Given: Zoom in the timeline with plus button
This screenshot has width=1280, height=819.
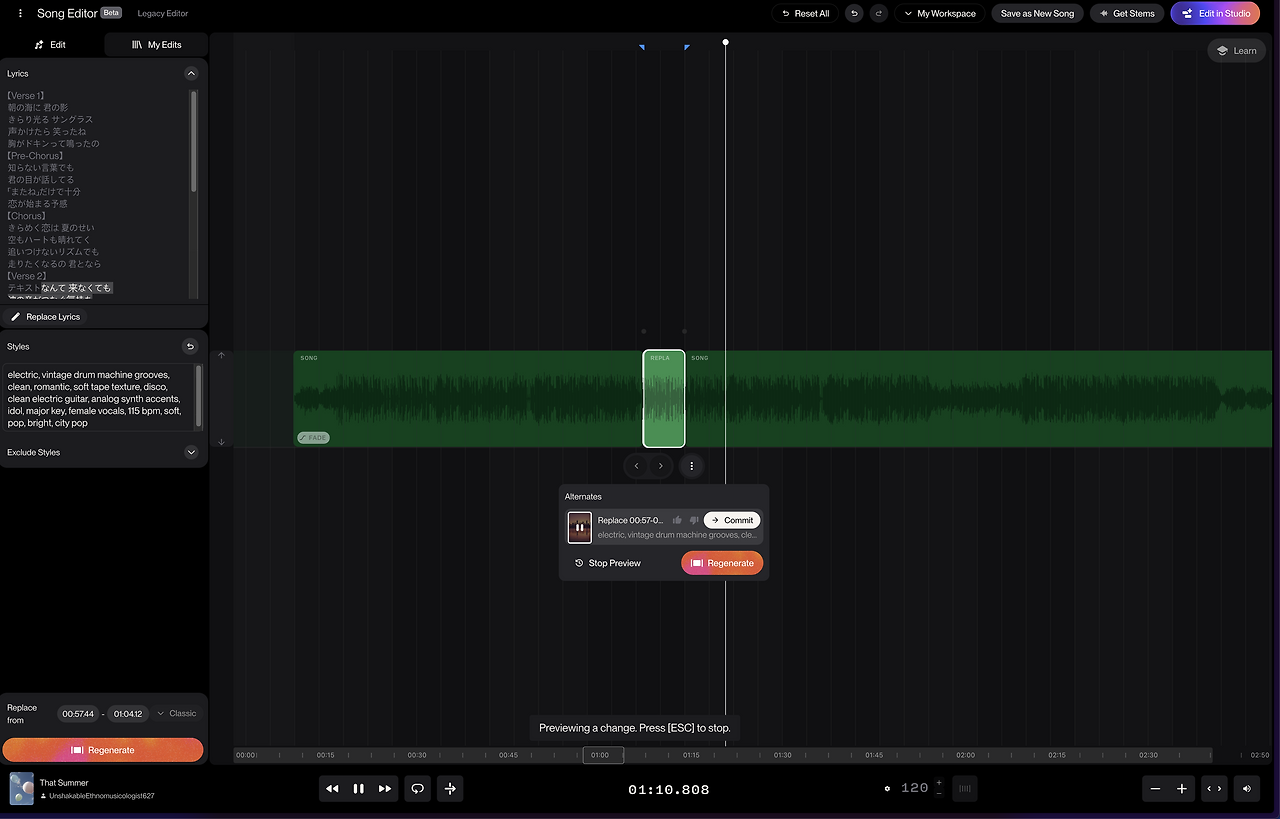Looking at the screenshot, I should pyautogui.click(x=1182, y=789).
